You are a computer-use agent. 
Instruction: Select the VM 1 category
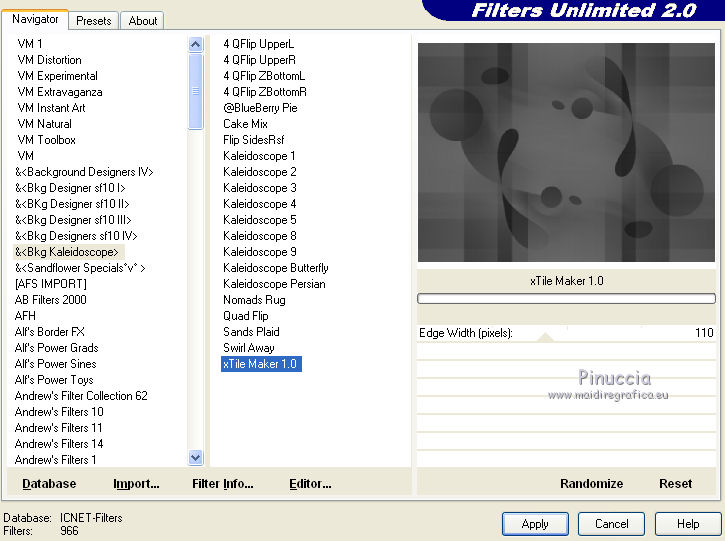[30, 44]
